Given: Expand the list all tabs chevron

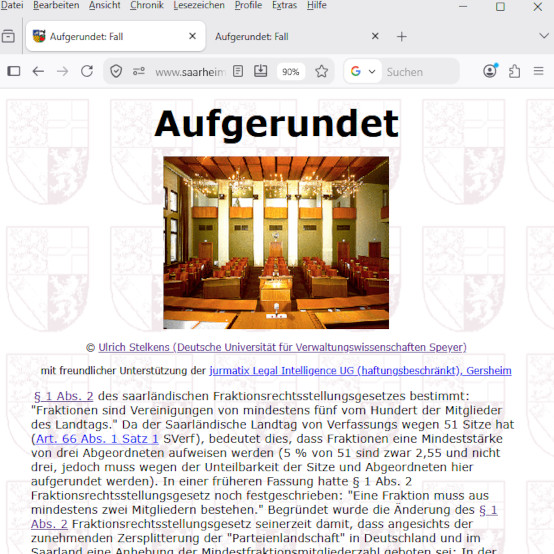Looking at the screenshot, I should click(x=544, y=36).
